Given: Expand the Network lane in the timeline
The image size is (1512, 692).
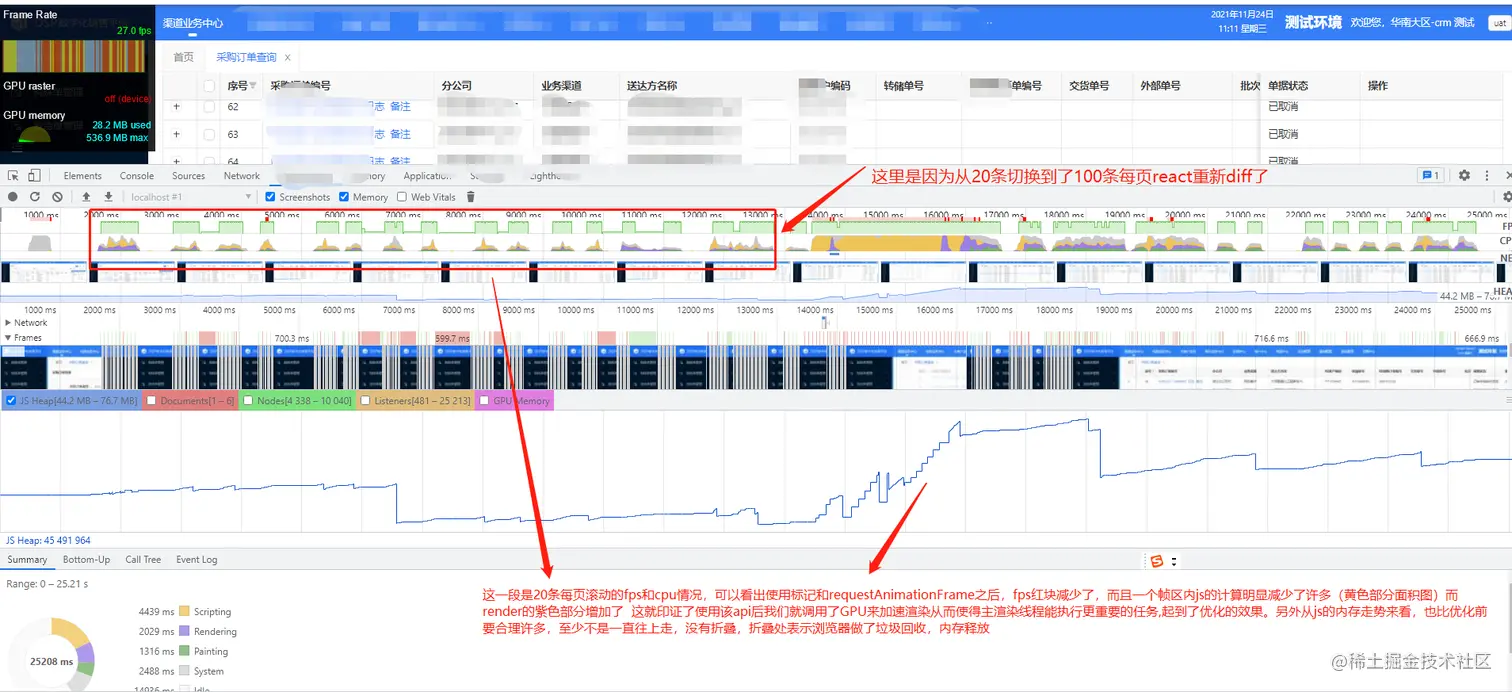Looking at the screenshot, I should (x=9, y=322).
